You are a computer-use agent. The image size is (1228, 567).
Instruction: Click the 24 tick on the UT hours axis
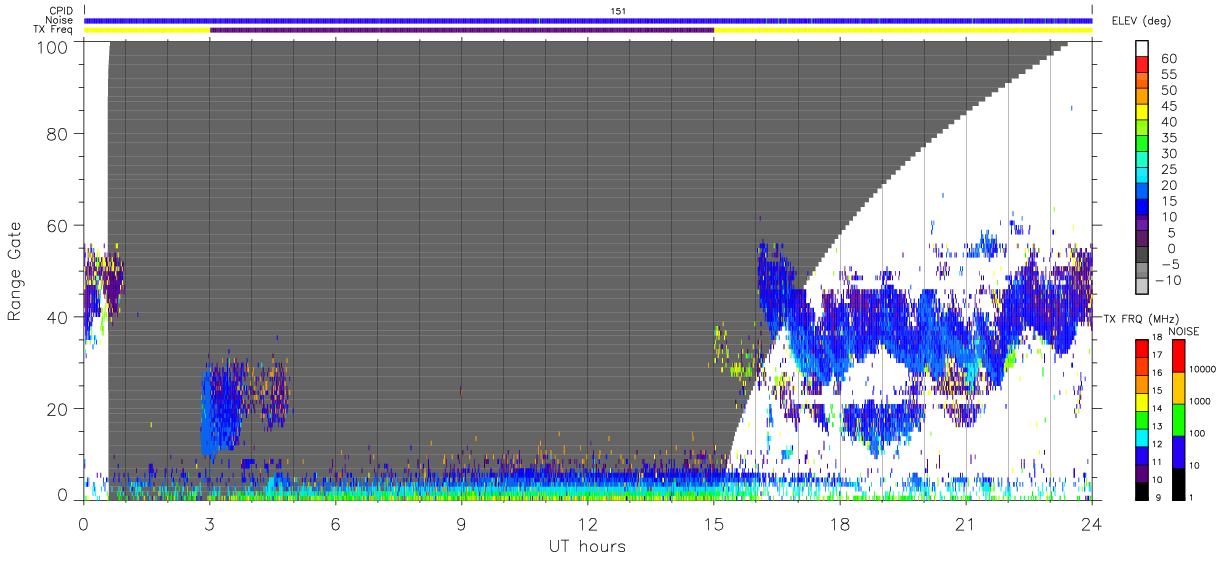coord(1091,524)
